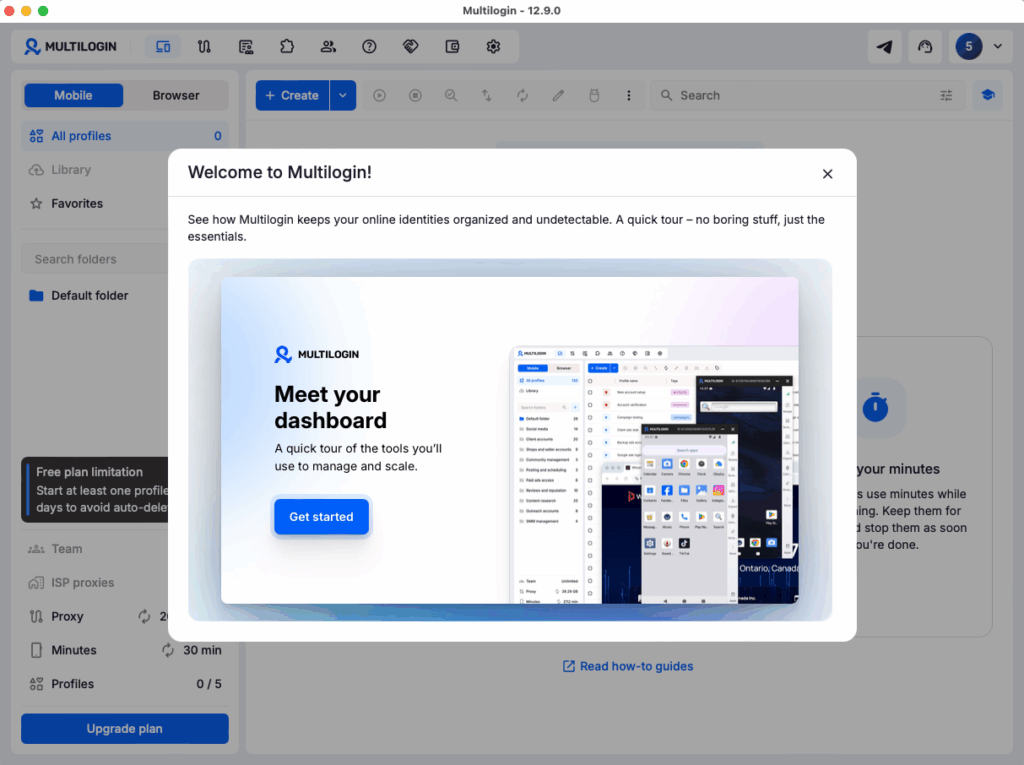Open the Read how-to guides link
1024x765 pixels.
pyautogui.click(x=628, y=666)
